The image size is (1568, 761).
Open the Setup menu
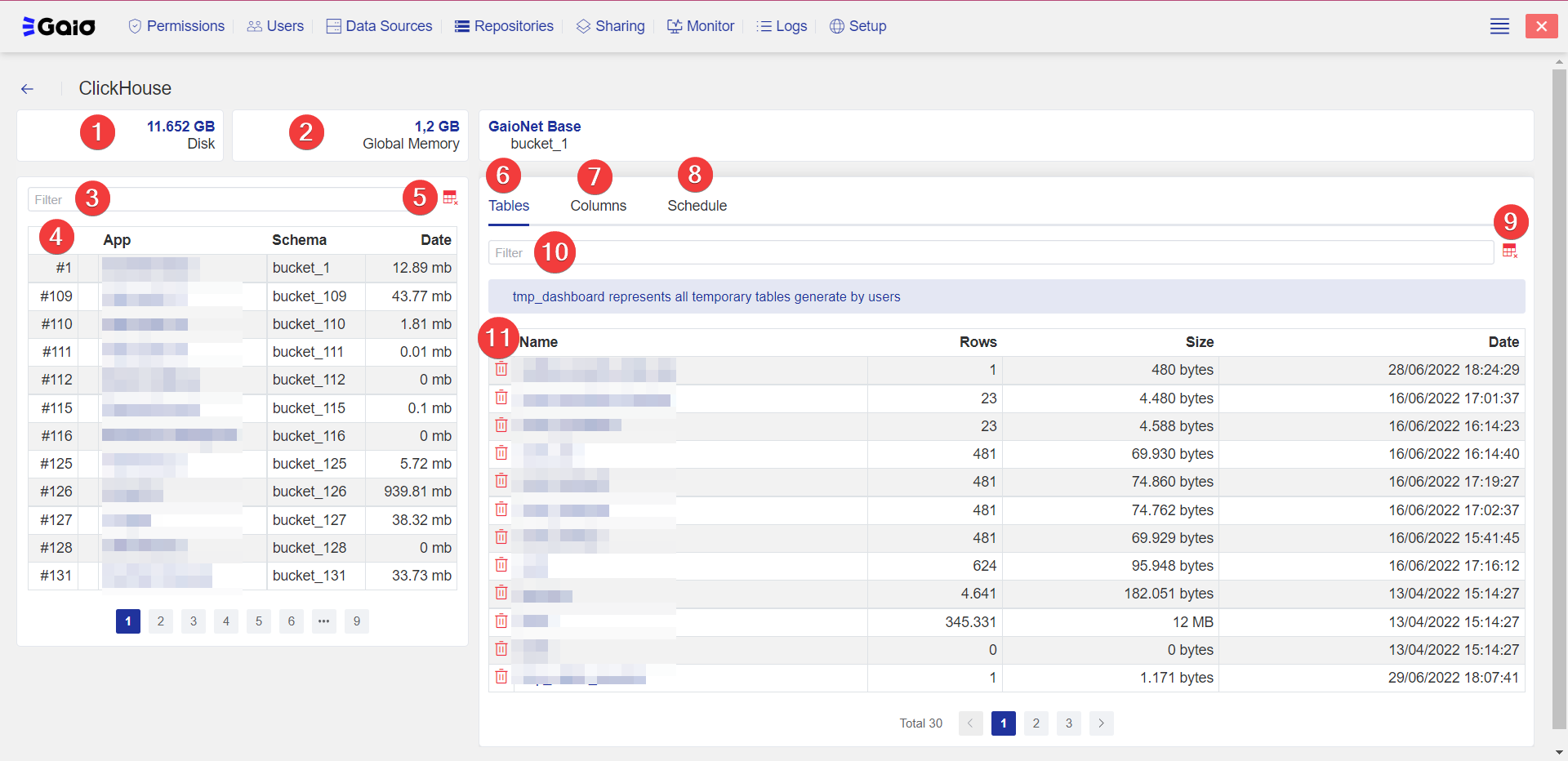point(857,26)
